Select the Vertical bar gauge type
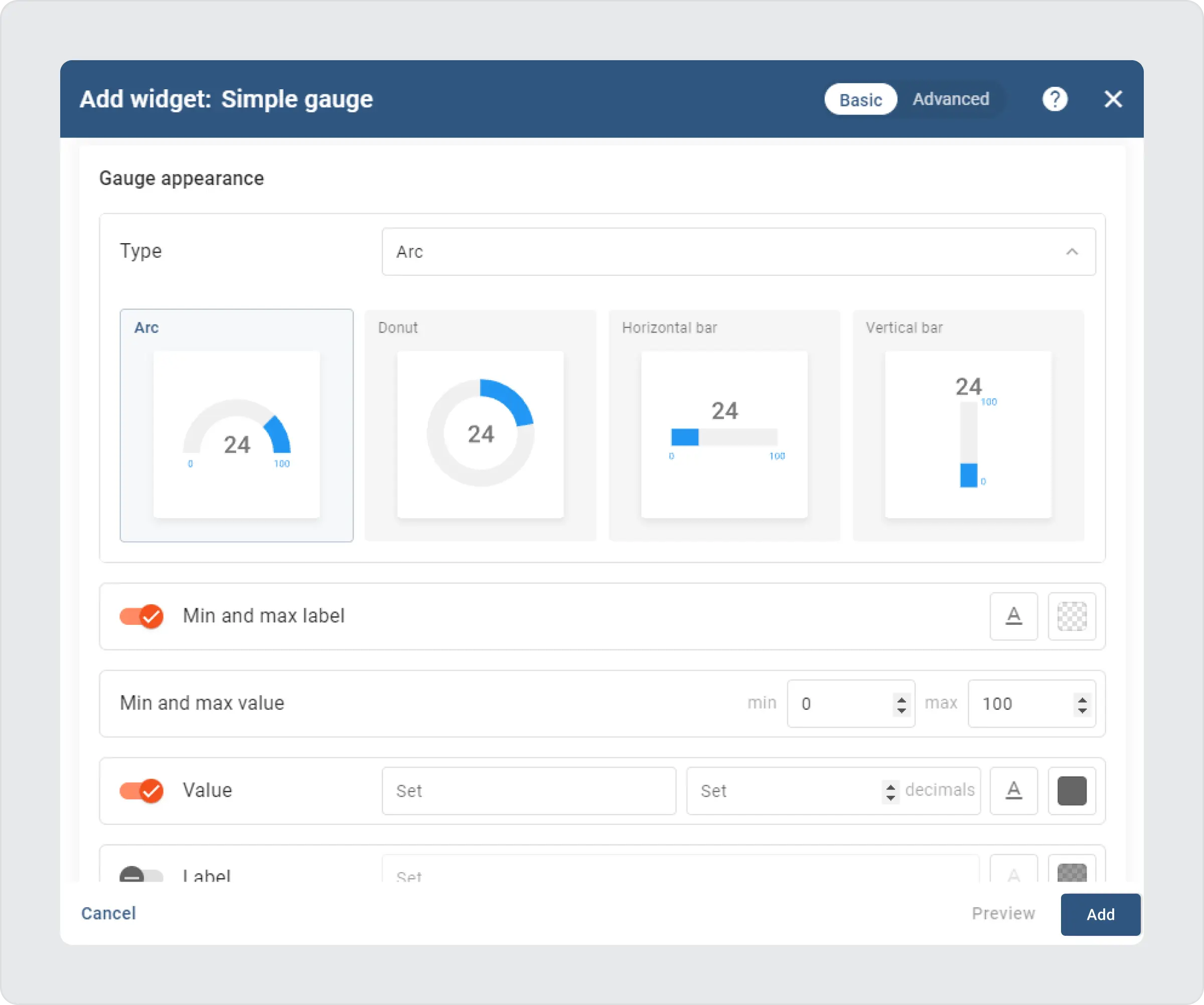This screenshot has width=1204, height=1005. coord(968,425)
